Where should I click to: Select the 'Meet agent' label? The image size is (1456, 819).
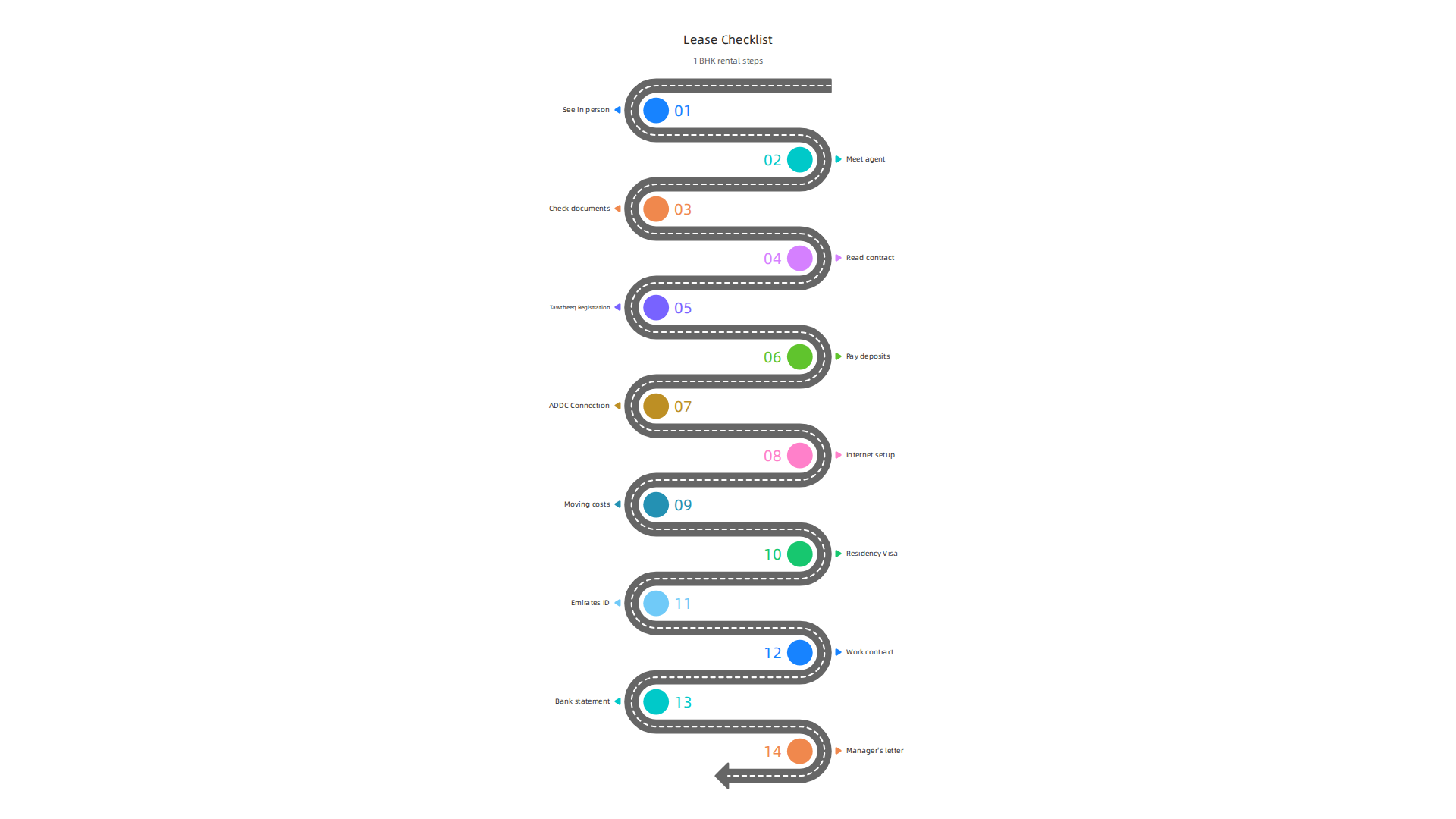point(865,159)
